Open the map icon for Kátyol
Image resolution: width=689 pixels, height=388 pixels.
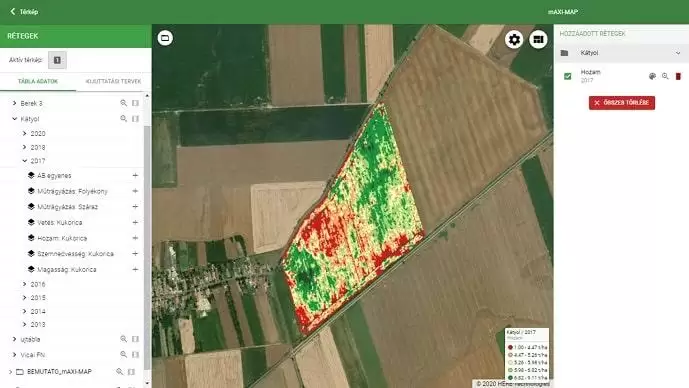click(x=135, y=119)
